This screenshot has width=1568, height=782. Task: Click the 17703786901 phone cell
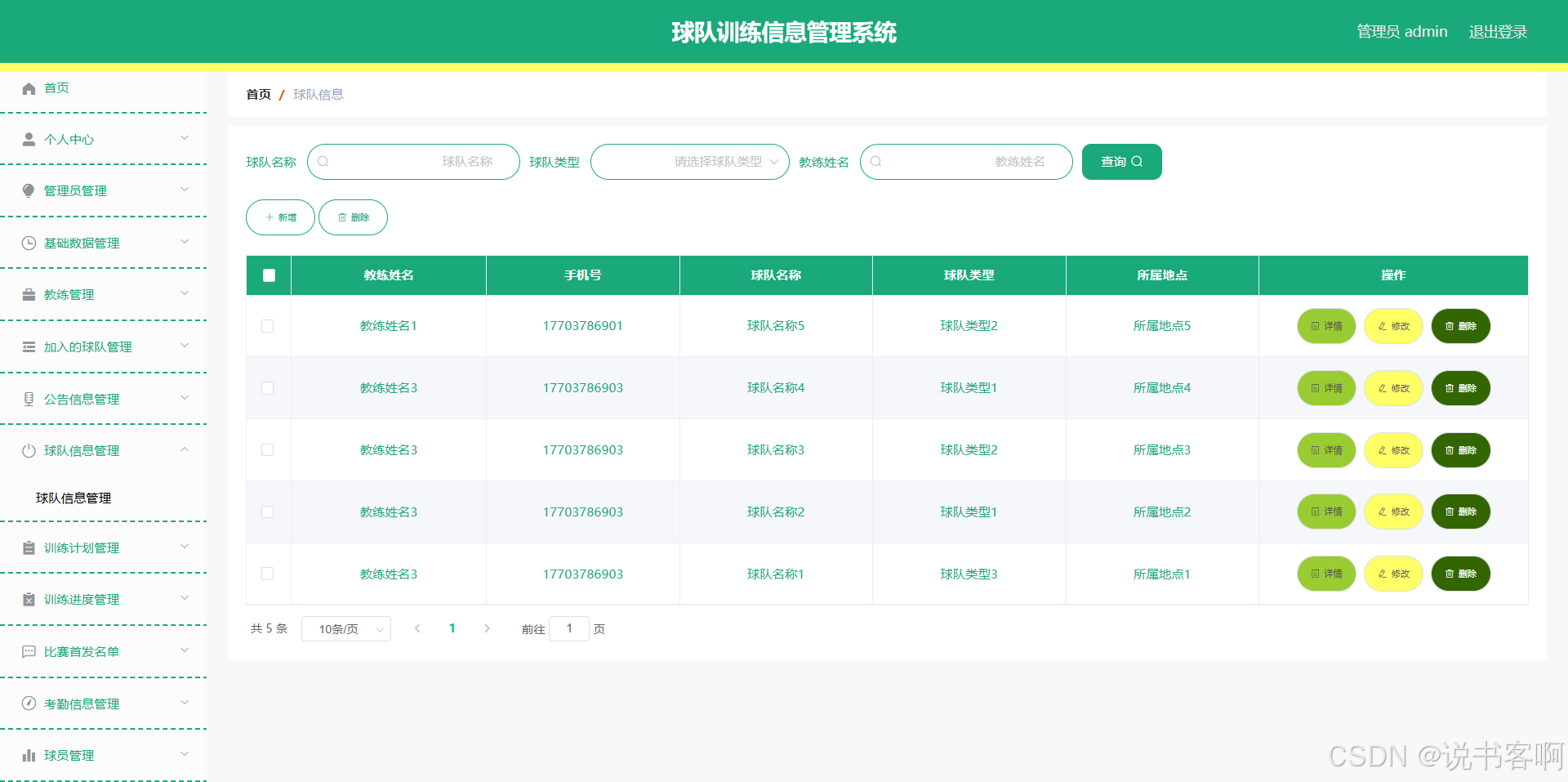583,326
